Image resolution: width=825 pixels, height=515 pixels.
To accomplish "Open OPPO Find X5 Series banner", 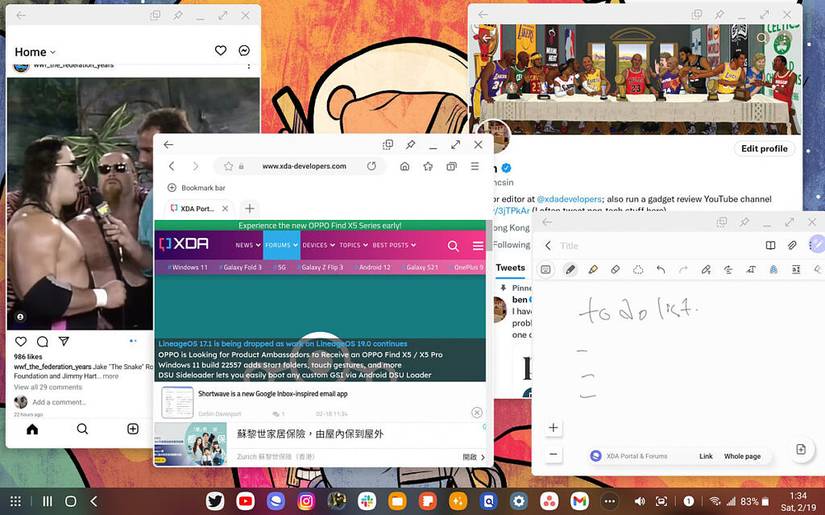I will (320, 225).
